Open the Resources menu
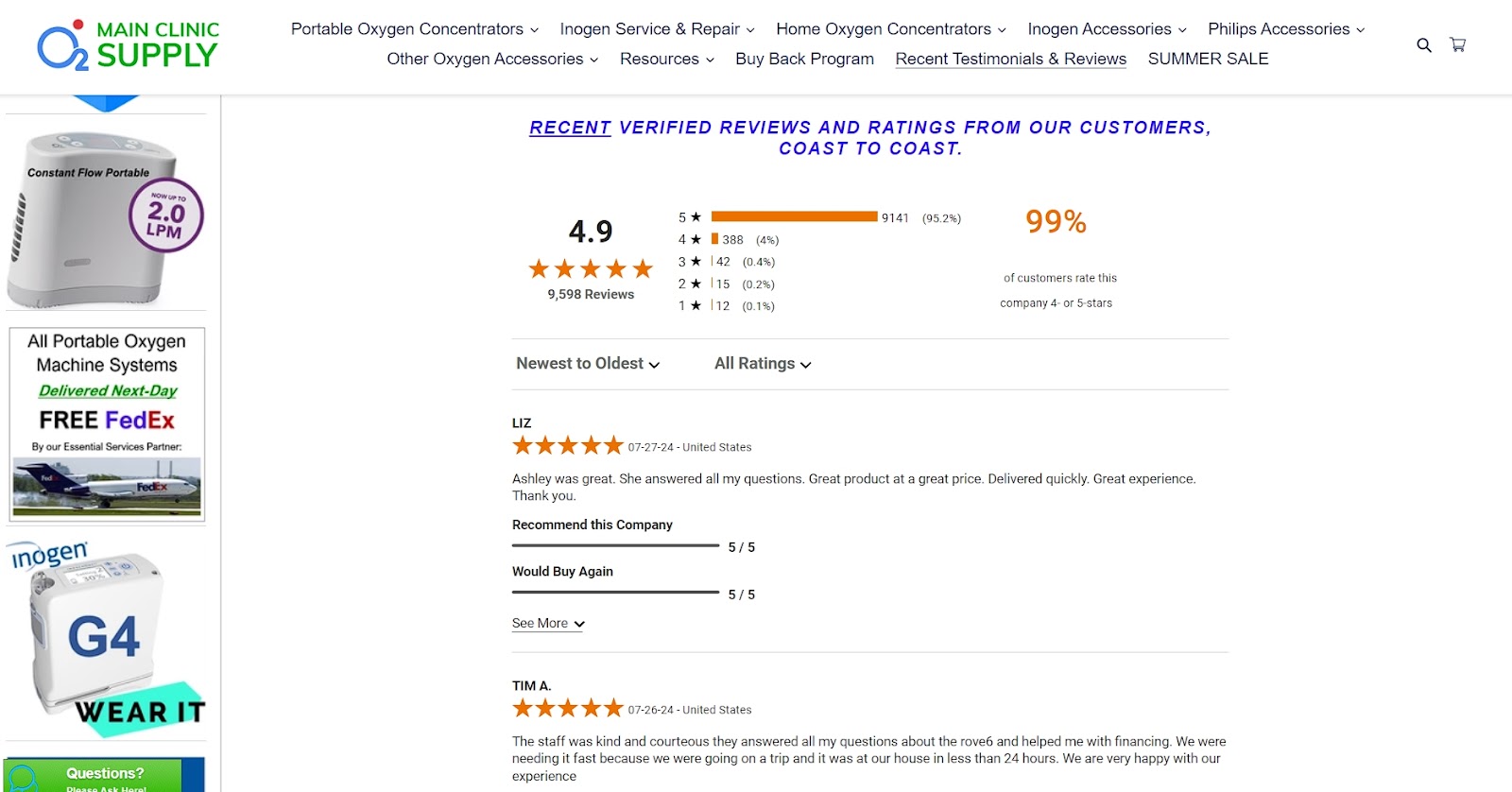 pyautogui.click(x=666, y=59)
